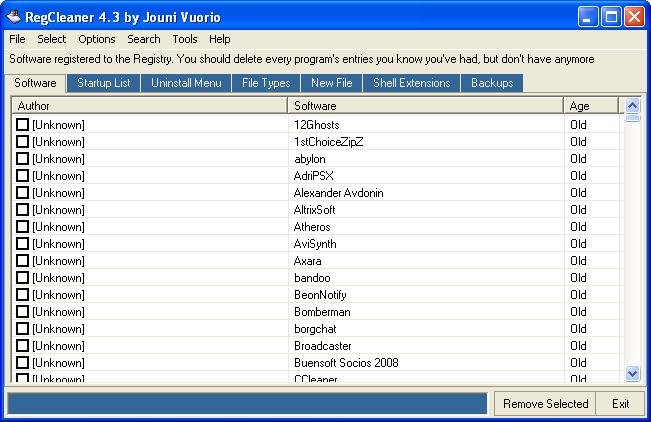This screenshot has width=651, height=422.
Task: Select the AviSynth software name
Action: [315, 244]
